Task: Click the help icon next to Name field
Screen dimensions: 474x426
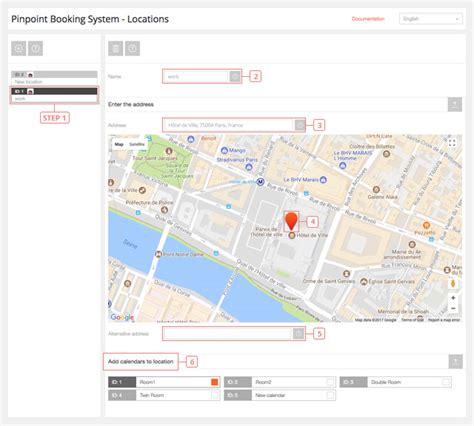Action: pyautogui.click(x=235, y=77)
